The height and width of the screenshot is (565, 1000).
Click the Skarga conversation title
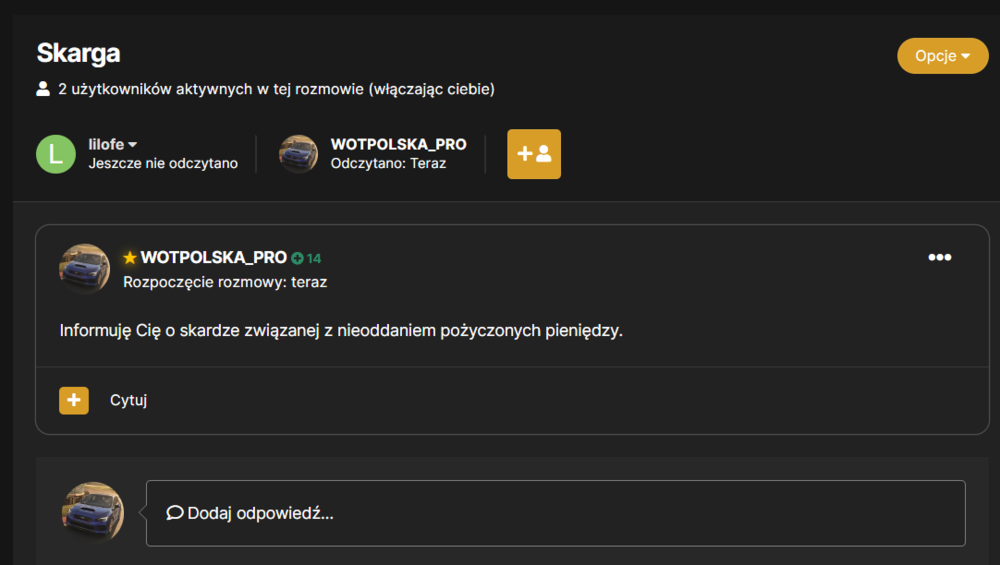[78, 53]
